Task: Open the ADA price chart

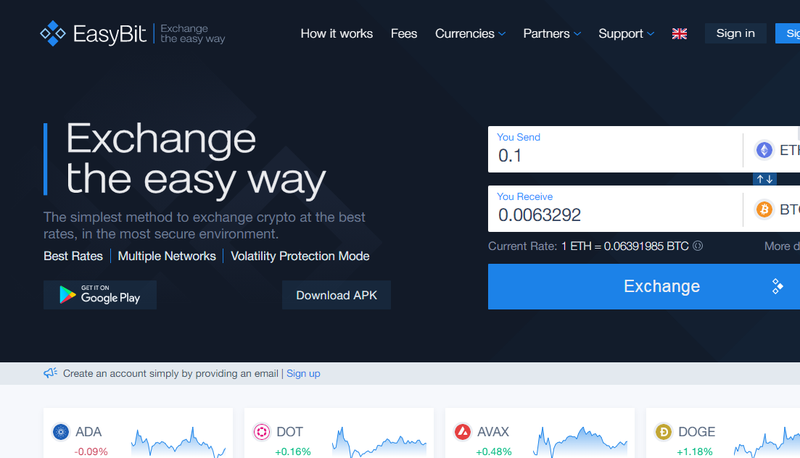Action: coord(178,443)
